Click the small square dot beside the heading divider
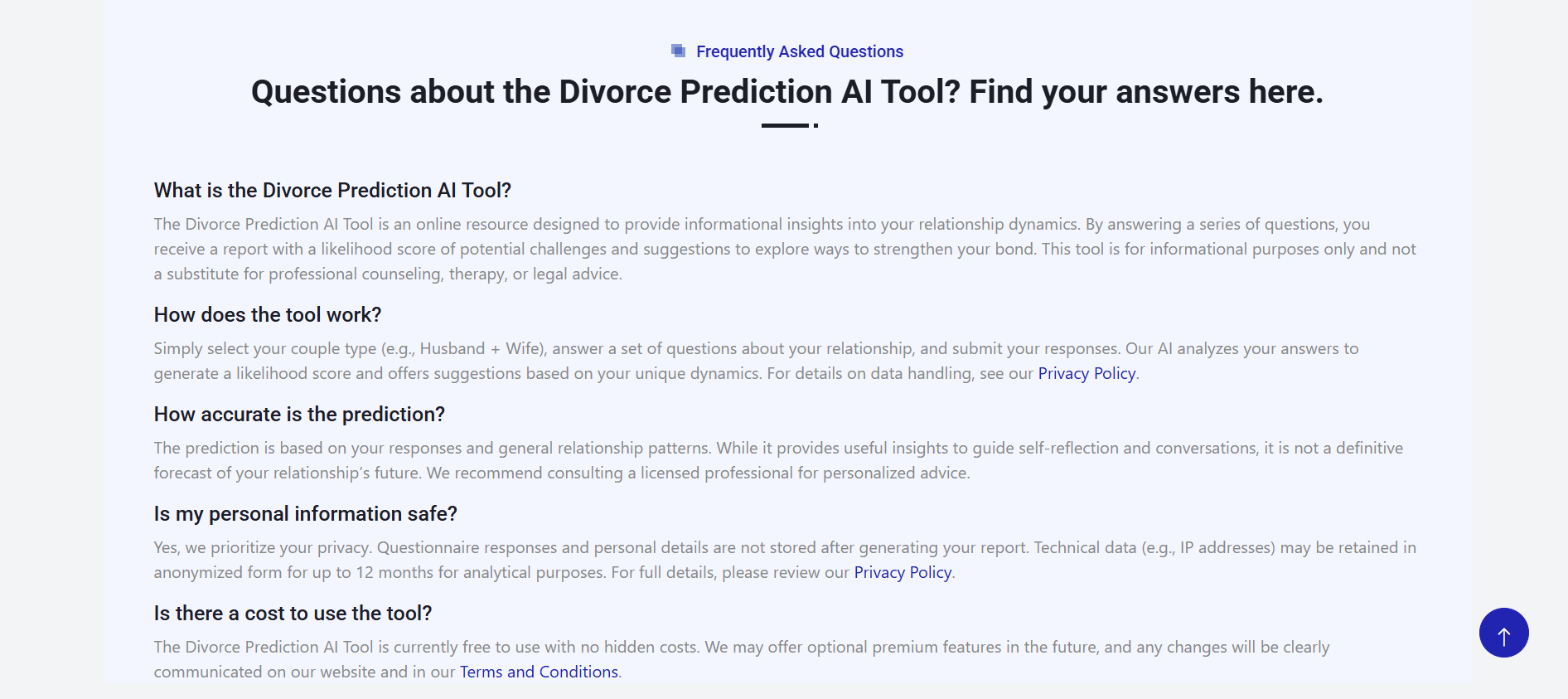 tap(815, 125)
